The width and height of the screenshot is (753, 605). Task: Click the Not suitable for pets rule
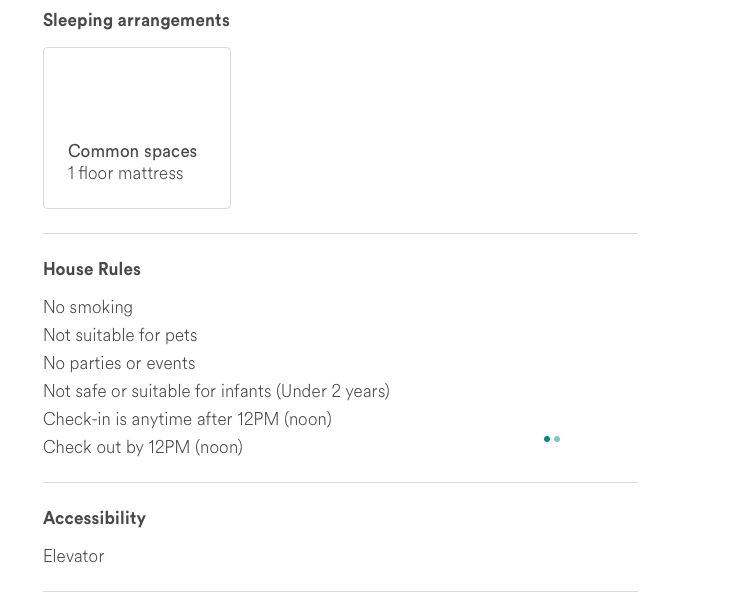[x=120, y=335]
